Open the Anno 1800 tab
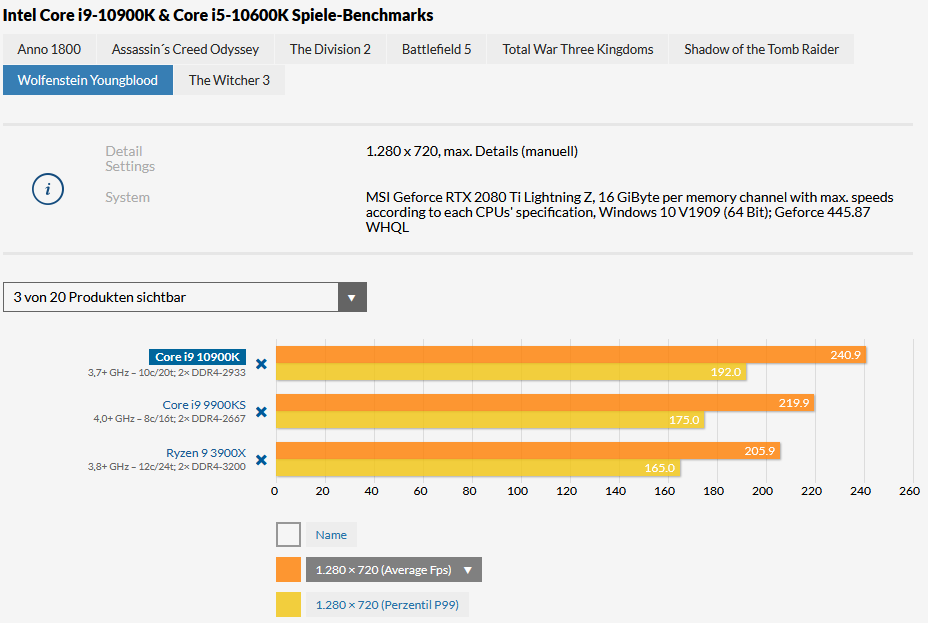The width and height of the screenshot is (932, 623). pos(49,49)
